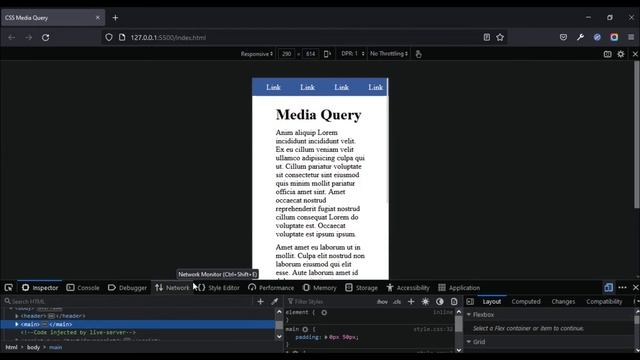640x360 pixels.
Task: Select the CSS Media Query browser tab
Action: point(52,18)
